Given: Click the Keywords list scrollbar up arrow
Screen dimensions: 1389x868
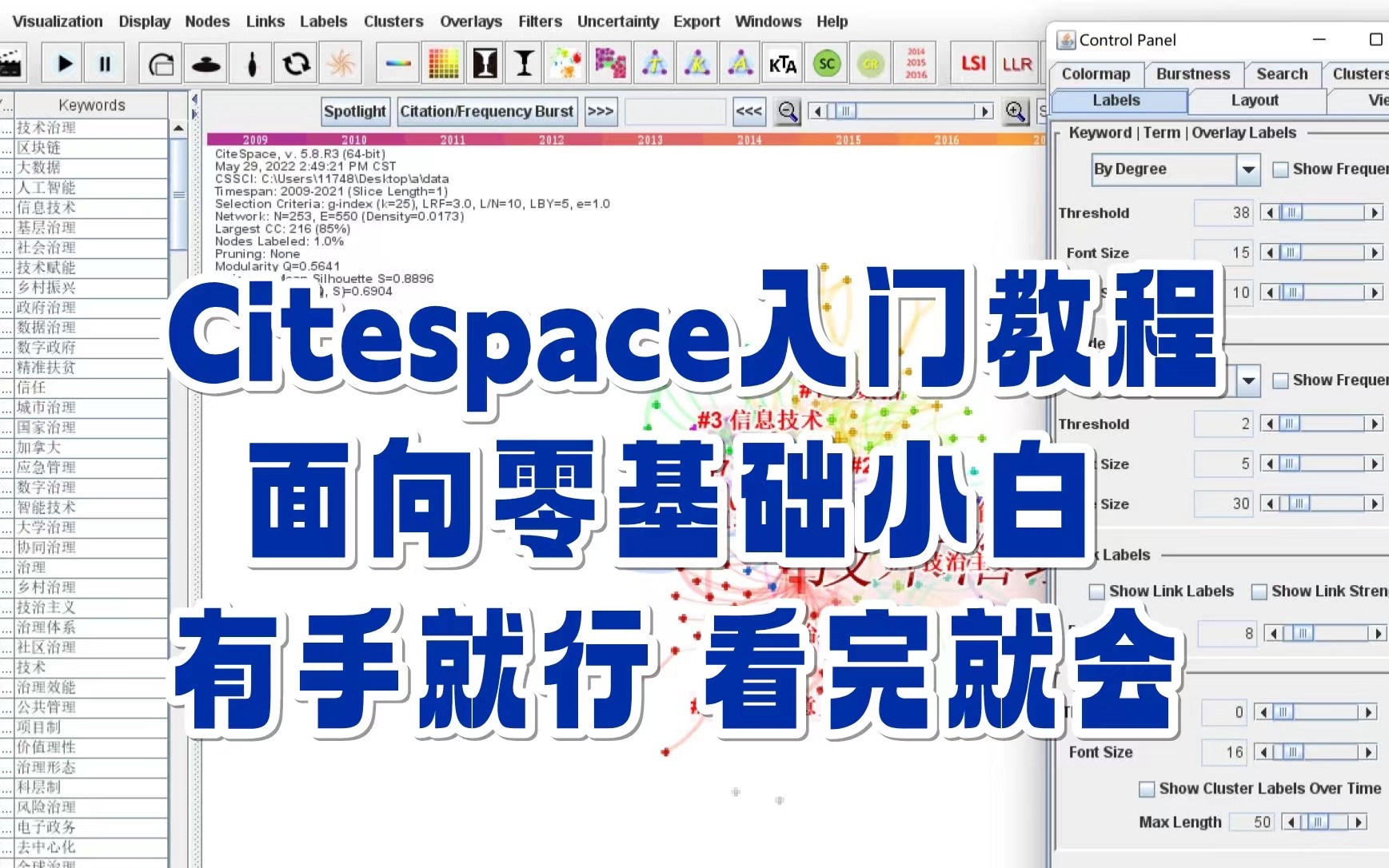Looking at the screenshot, I should [178, 128].
